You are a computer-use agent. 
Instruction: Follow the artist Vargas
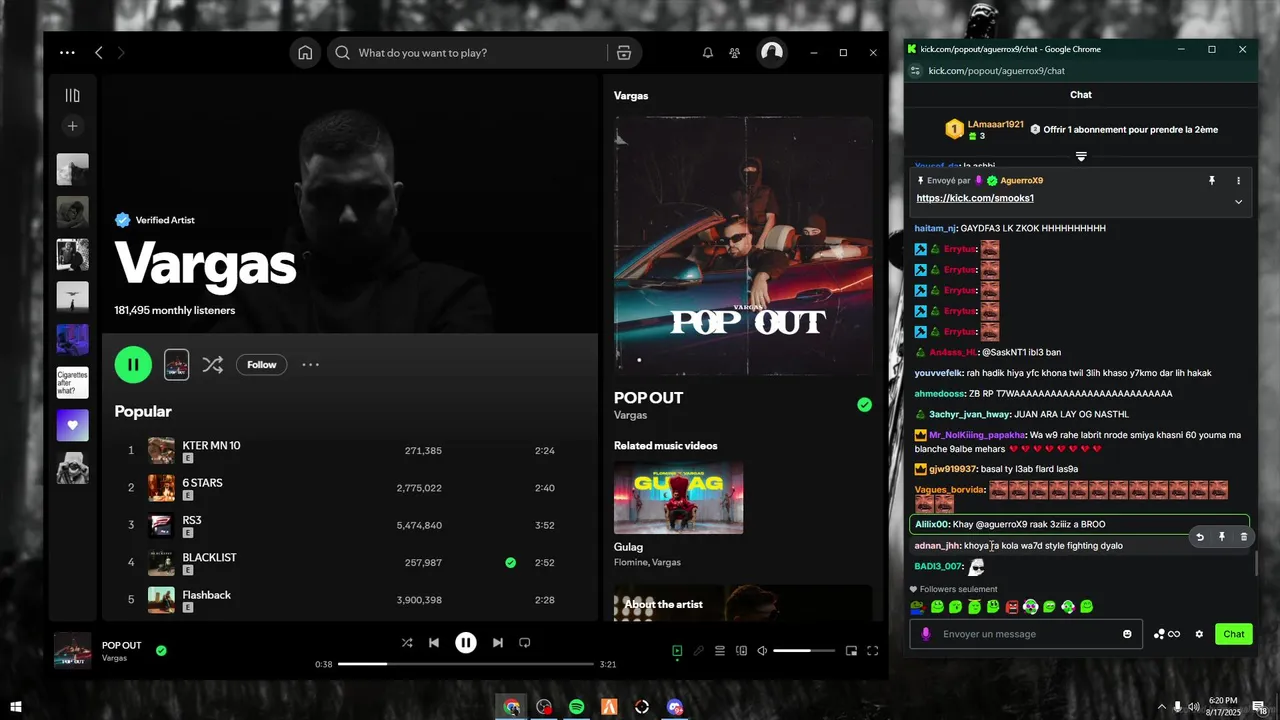point(262,365)
